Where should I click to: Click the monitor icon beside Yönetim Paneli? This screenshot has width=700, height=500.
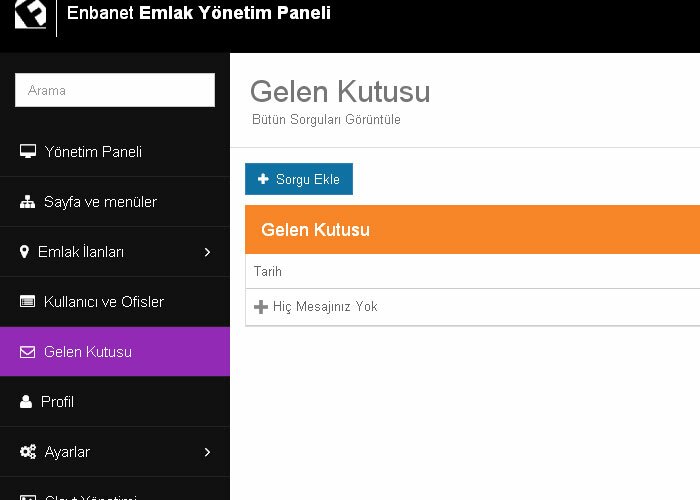click(28, 152)
